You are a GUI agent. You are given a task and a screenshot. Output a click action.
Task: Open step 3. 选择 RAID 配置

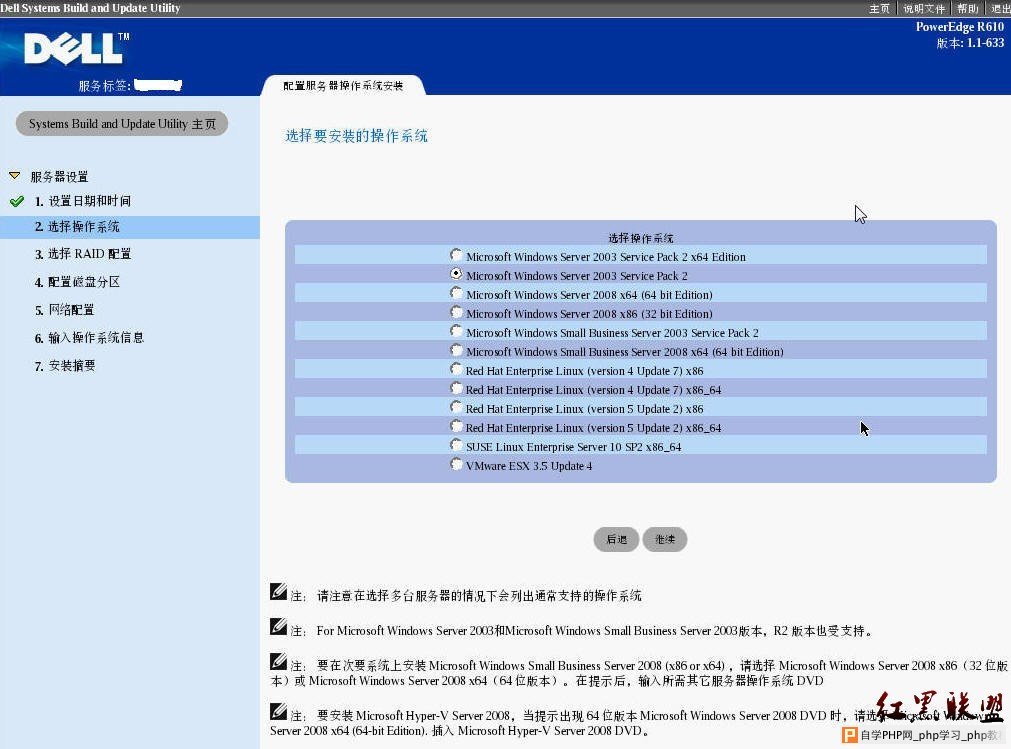tap(83, 254)
